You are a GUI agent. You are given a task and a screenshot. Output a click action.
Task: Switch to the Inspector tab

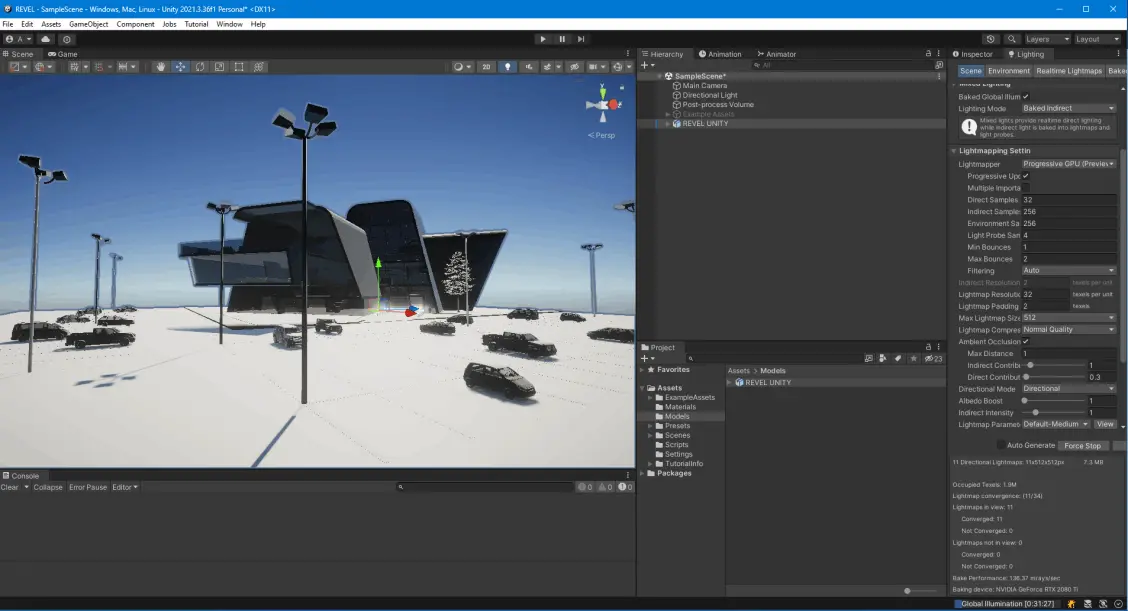coord(973,54)
